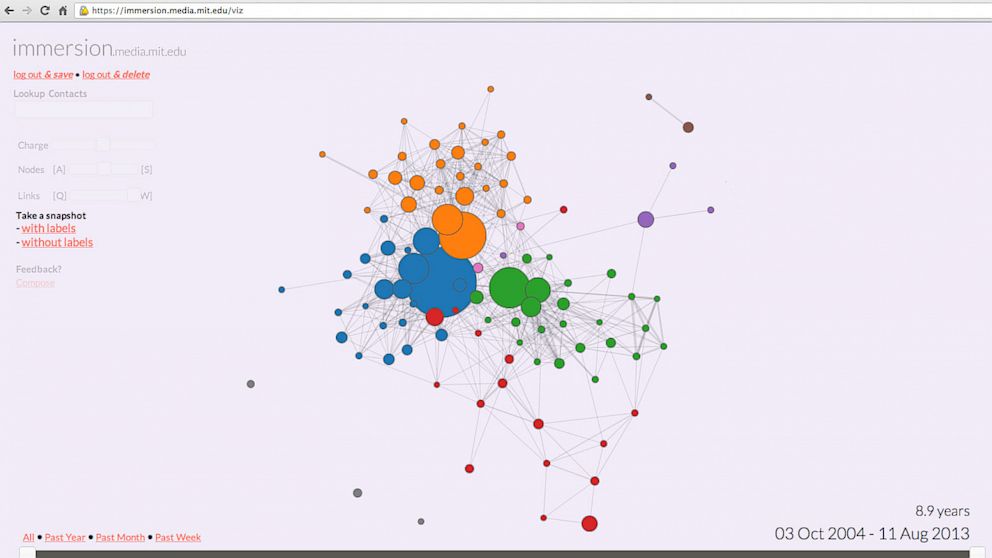Image resolution: width=992 pixels, height=558 pixels.
Task: Select the large purple contact node
Action: coord(645,220)
